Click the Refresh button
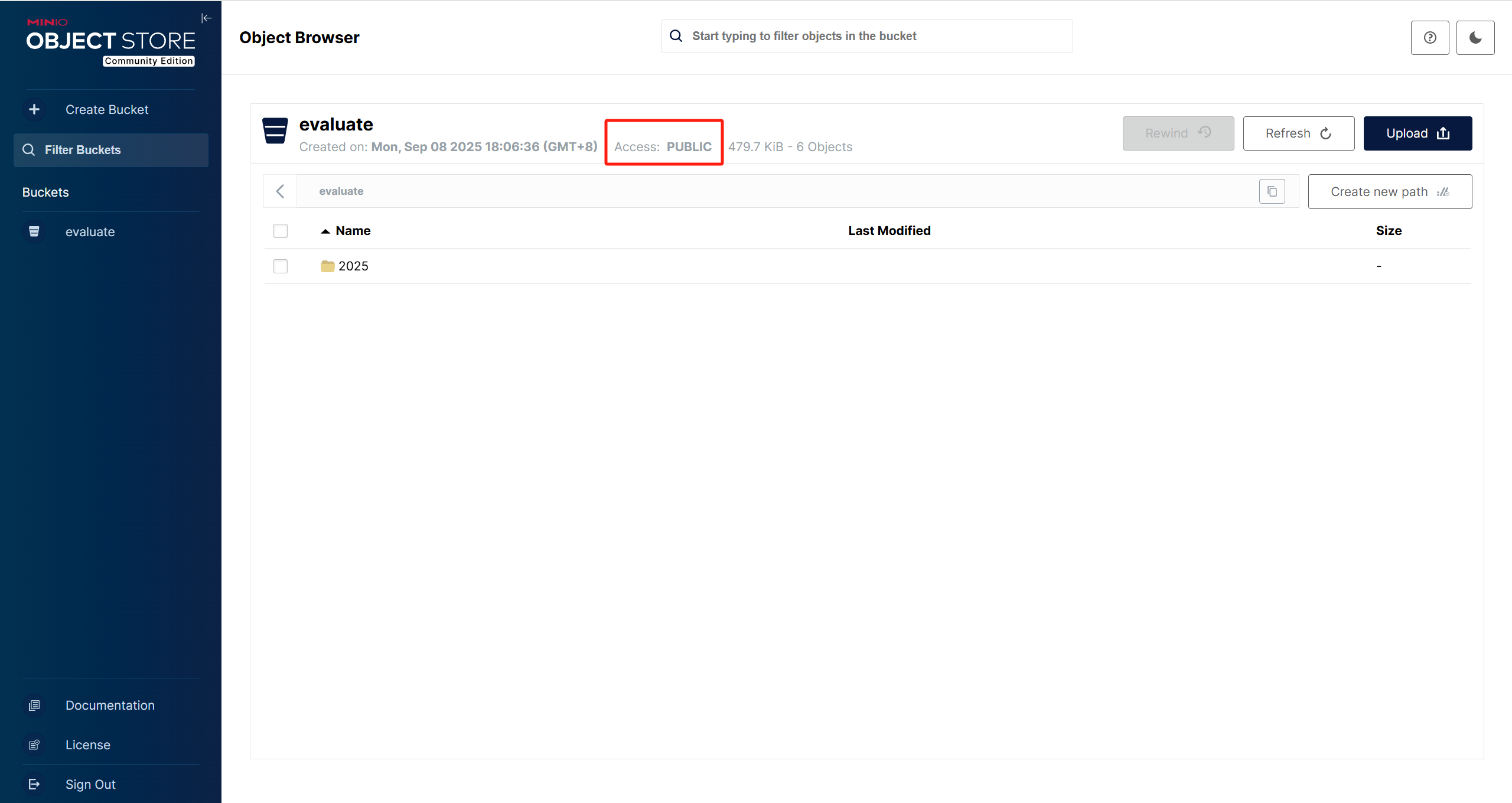Screen dimensions: 1512x803 (1298, 133)
